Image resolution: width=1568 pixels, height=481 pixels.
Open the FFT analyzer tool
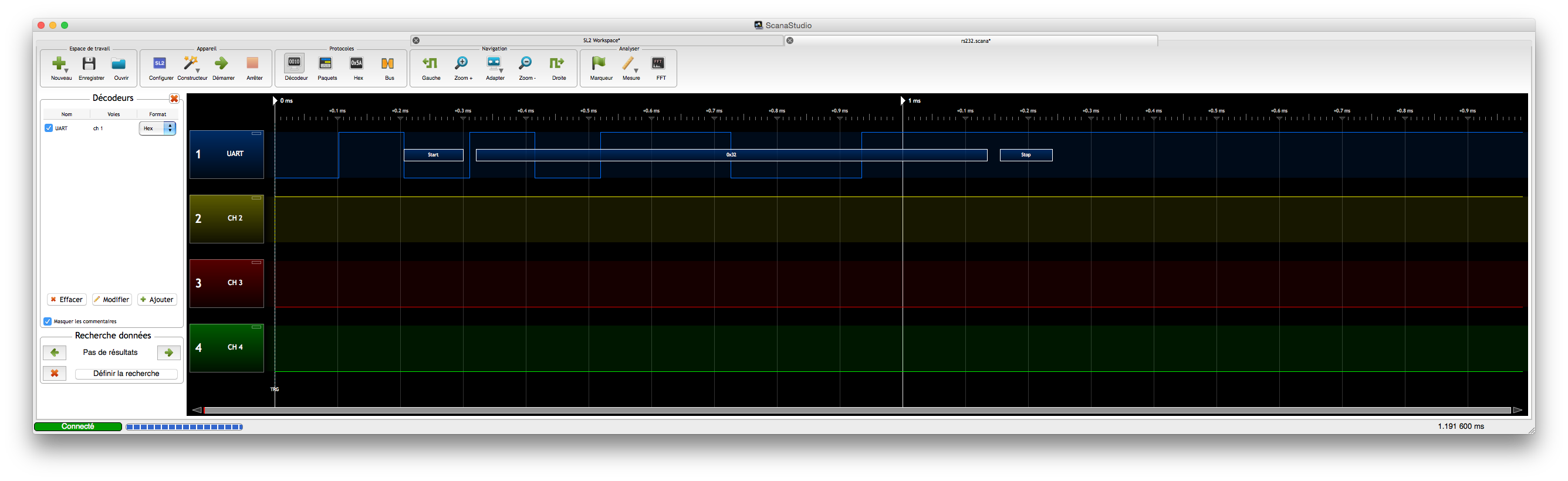tap(659, 65)
